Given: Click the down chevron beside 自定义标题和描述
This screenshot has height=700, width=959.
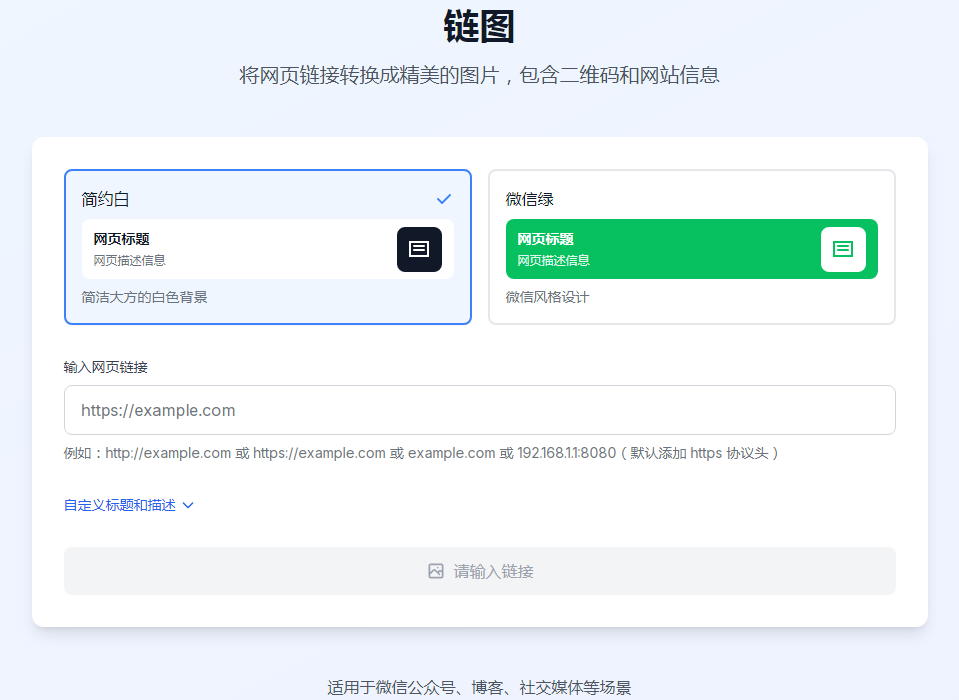Looking at the screenshot, I should 189,506.
